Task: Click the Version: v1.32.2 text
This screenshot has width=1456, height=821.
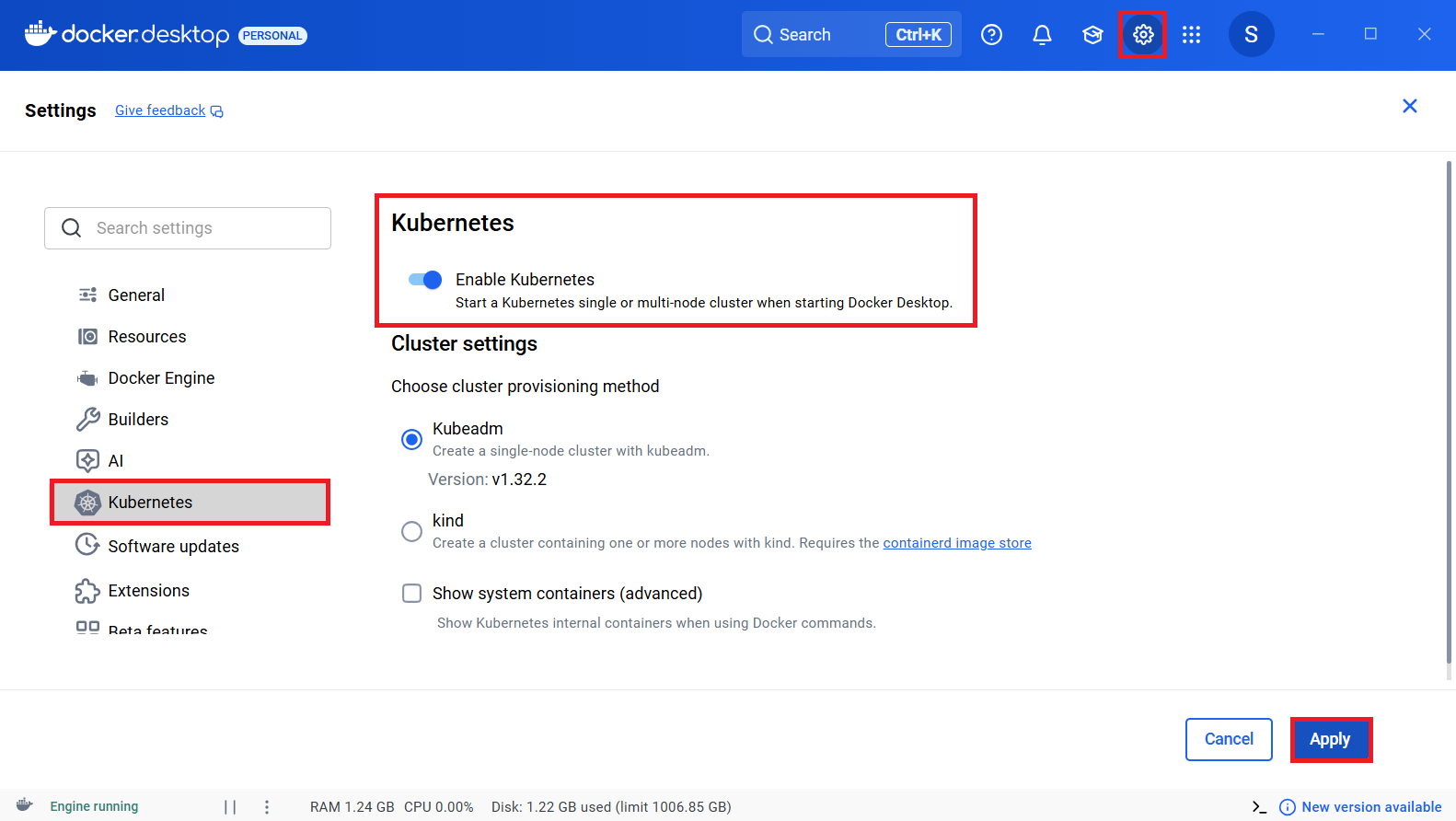Action: (487, 480)
